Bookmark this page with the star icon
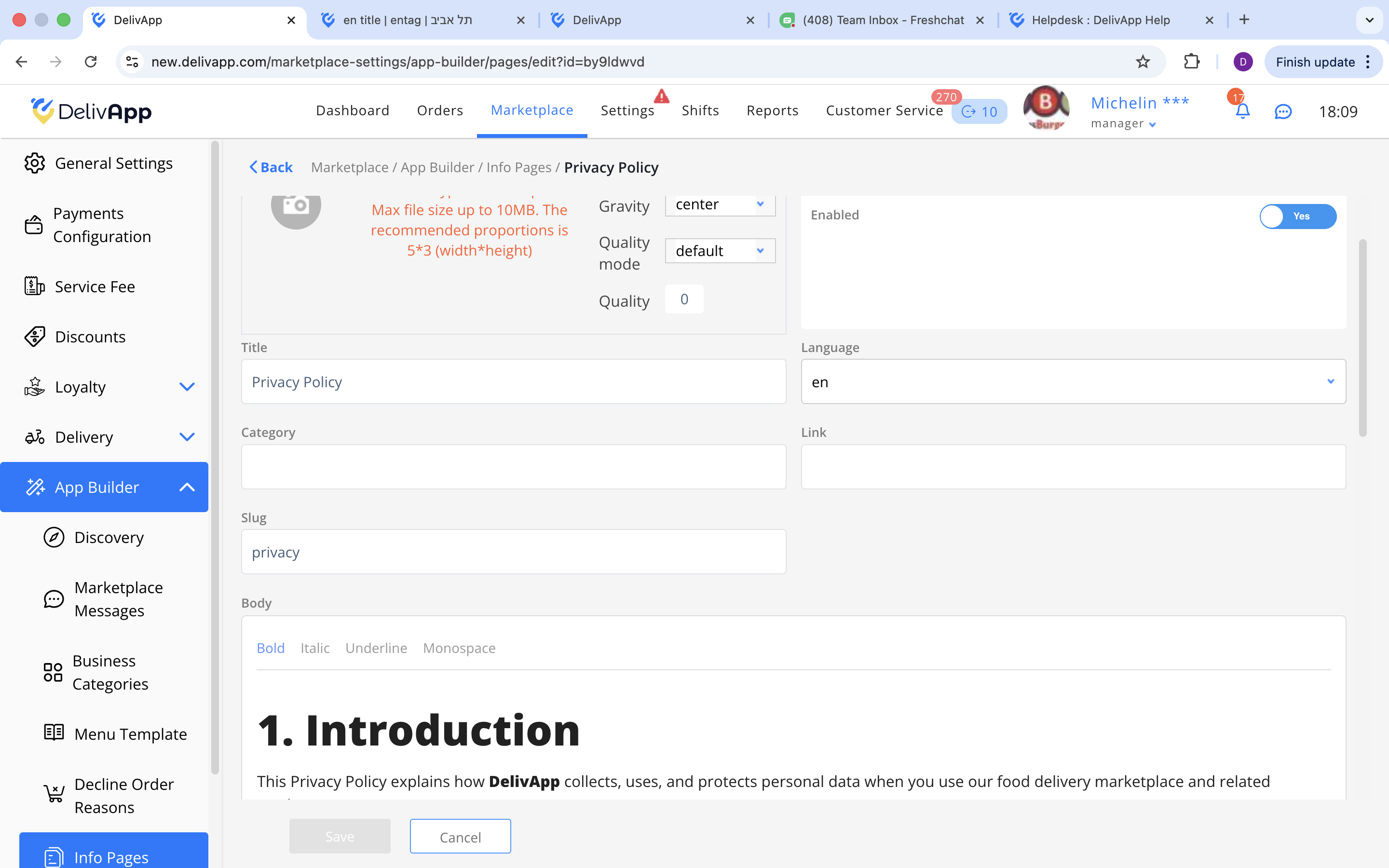The height and width of the screenshot is (868, 1389). click(1143, 61)
